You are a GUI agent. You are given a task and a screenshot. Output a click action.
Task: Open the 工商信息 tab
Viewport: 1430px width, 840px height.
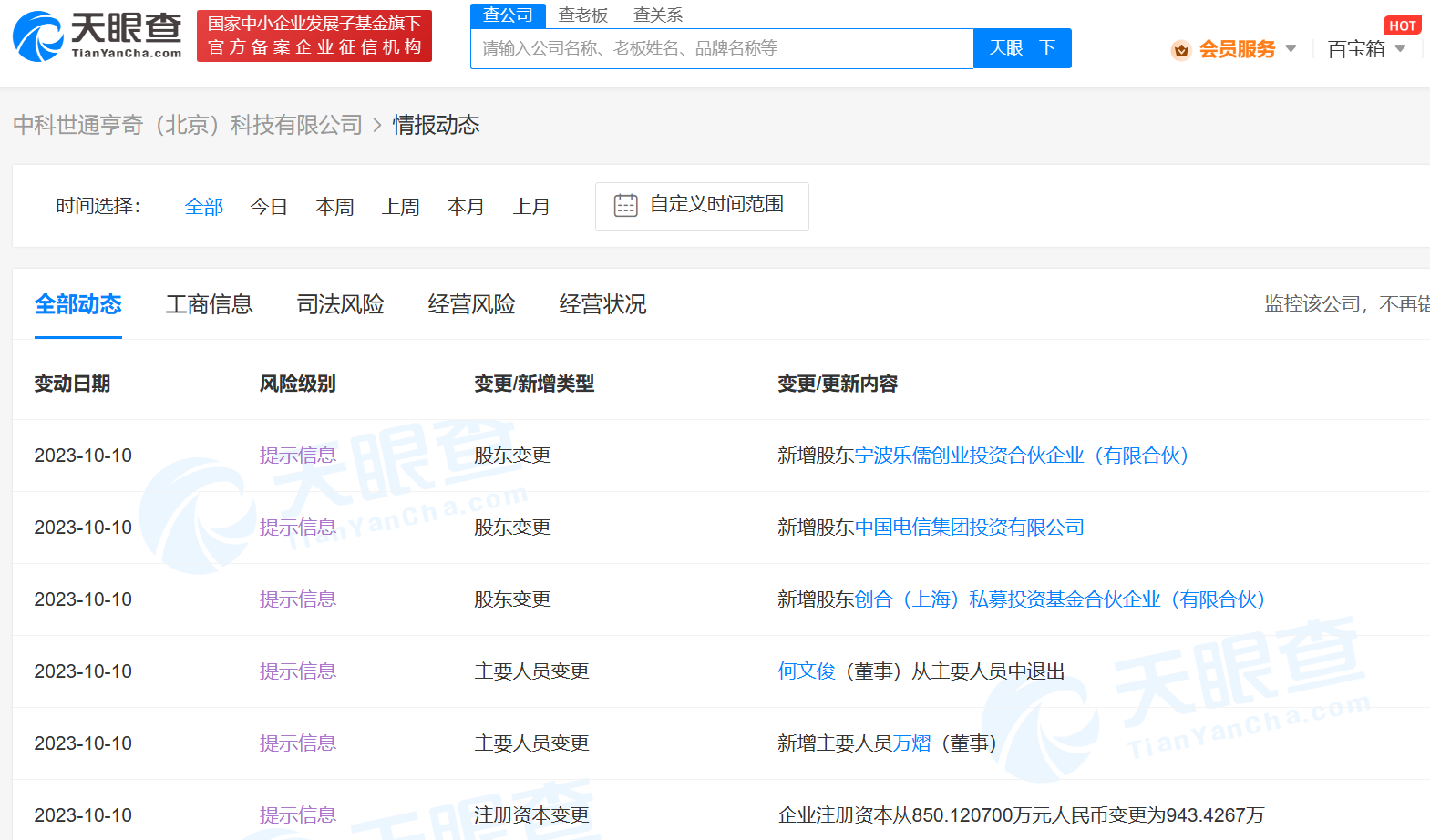pyautogui.click(x=209, y=304)
